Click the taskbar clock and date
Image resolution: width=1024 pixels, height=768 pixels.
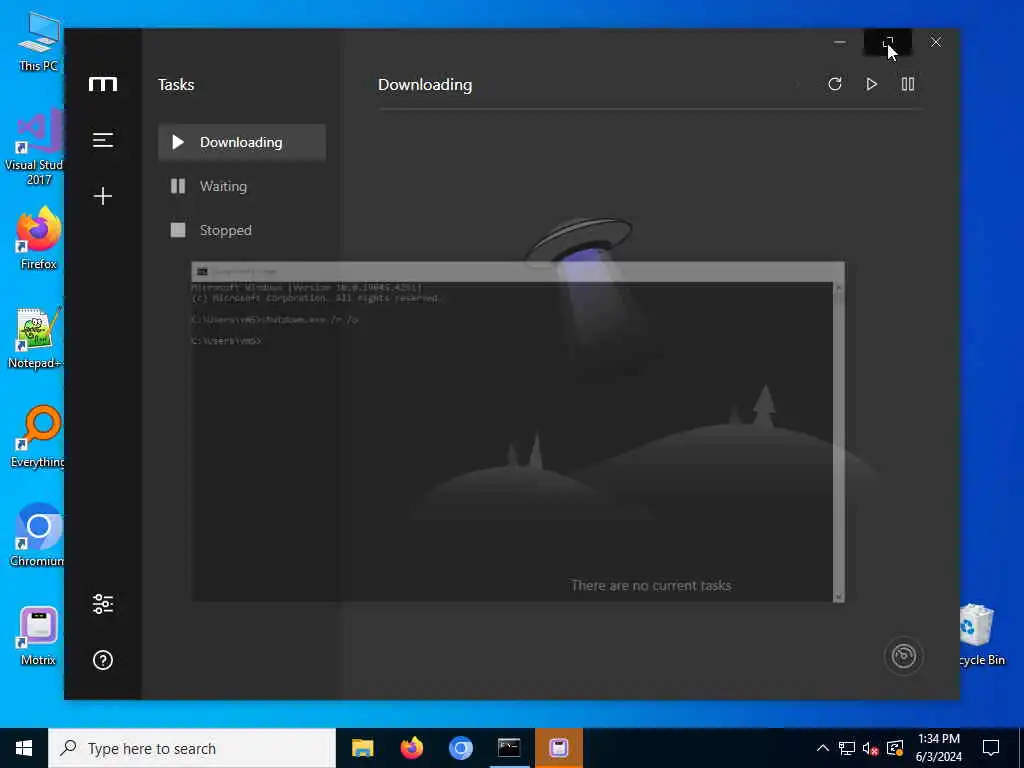938,748
